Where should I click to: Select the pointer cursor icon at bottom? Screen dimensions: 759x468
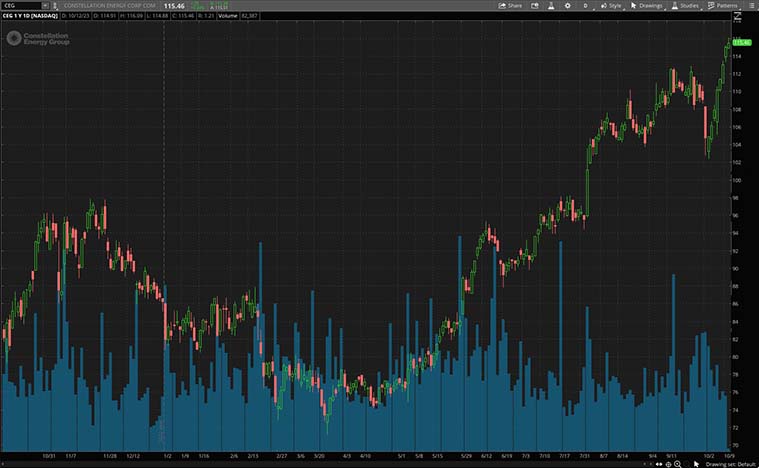pos(696,464)
